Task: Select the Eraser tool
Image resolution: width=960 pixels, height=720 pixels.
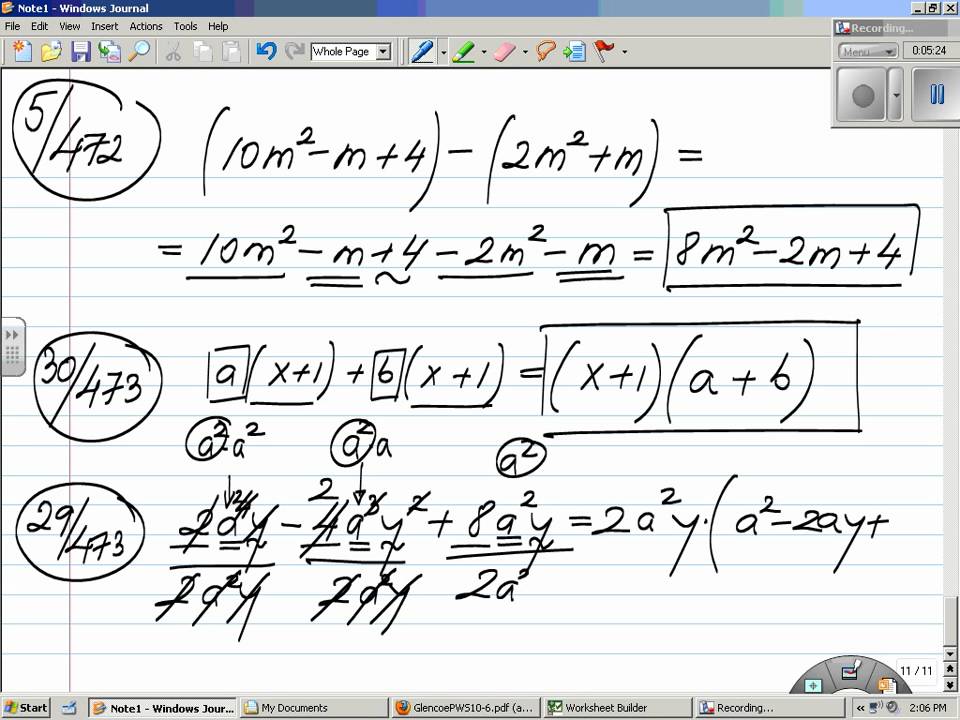Action: (x=505, y=51)
